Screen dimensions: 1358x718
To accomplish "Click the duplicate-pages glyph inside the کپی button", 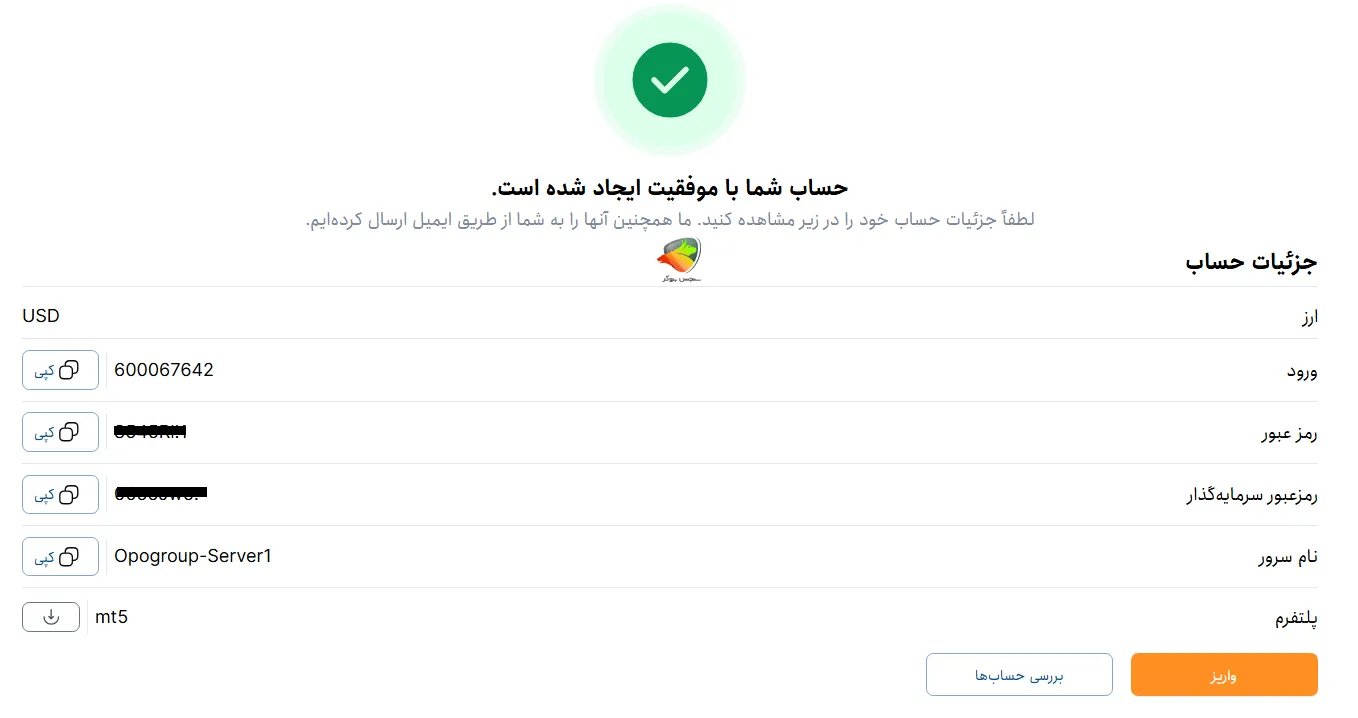I will coord(70,370).
